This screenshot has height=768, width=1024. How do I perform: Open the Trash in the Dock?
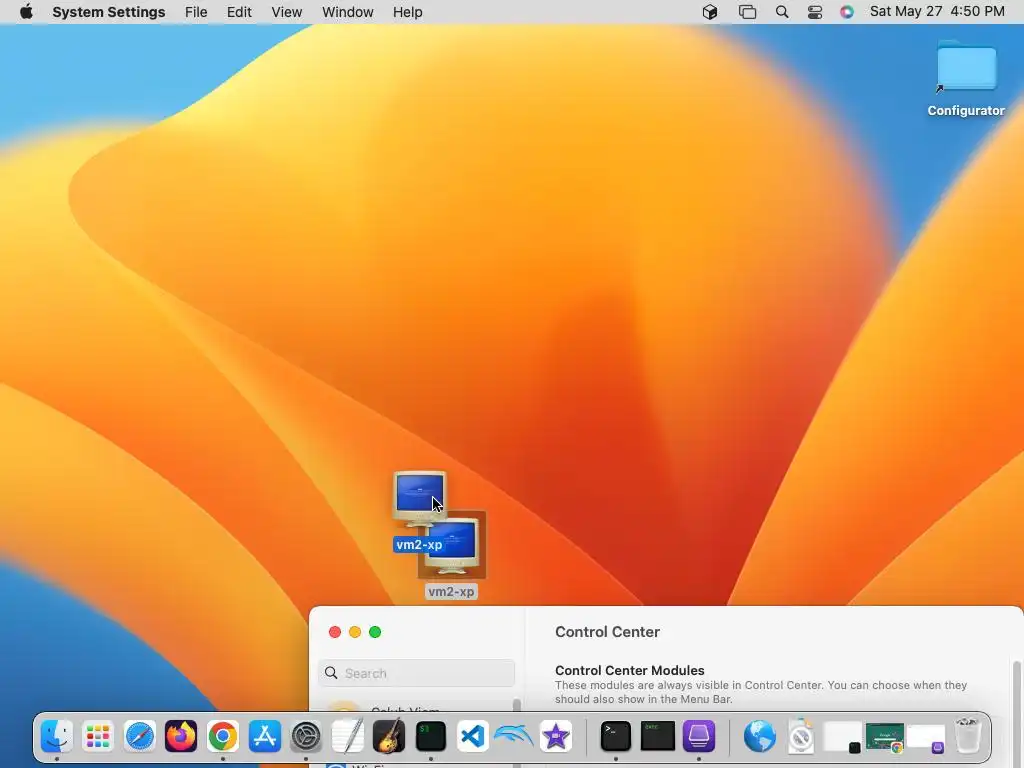click(x=968, y=735)
